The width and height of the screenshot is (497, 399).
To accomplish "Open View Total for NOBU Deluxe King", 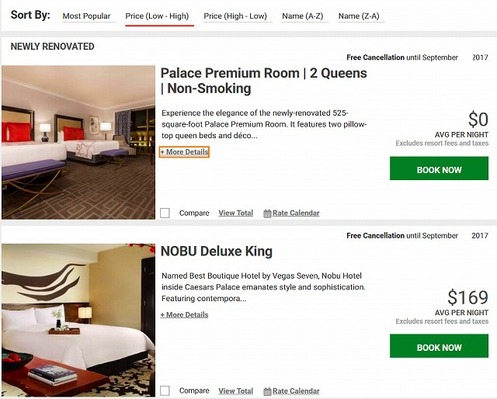I will 236,391.
